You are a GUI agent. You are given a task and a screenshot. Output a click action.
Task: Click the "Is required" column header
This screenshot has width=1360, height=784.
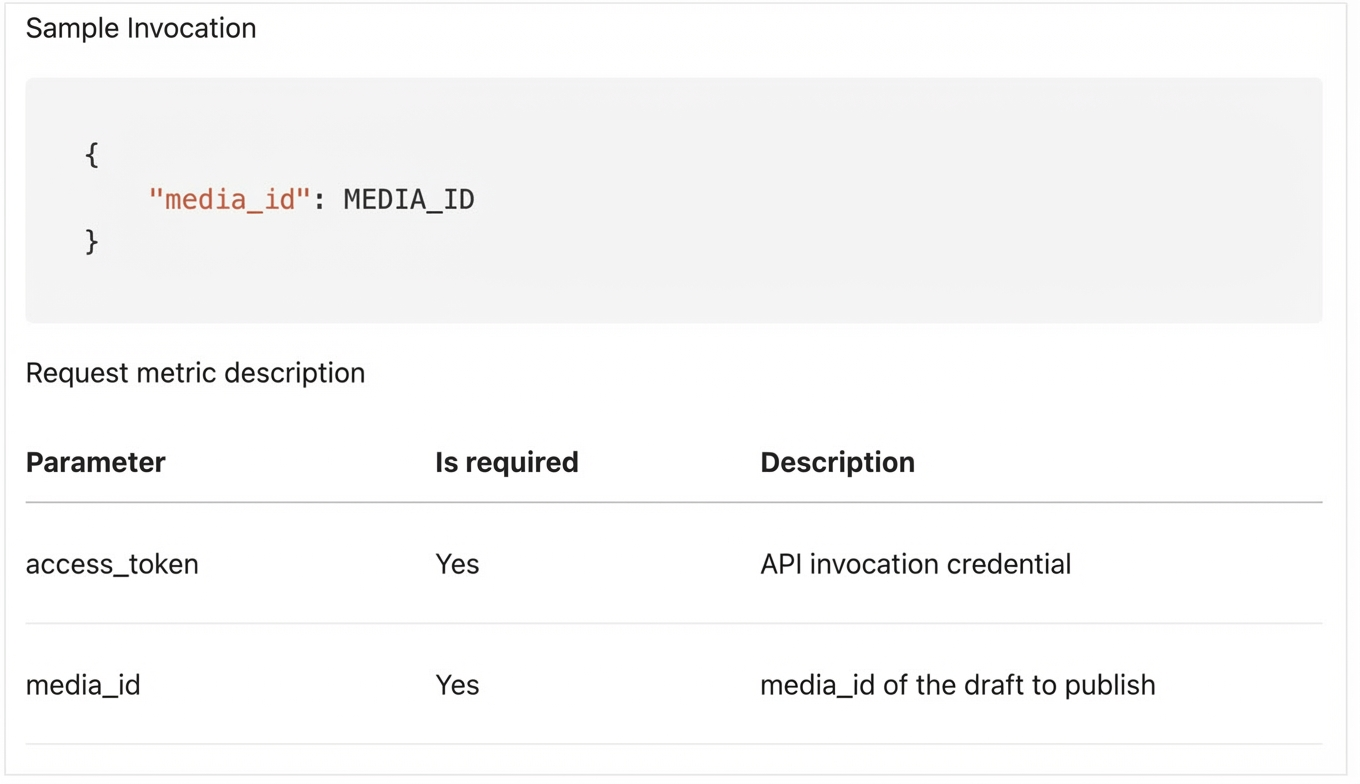[506, 462]
